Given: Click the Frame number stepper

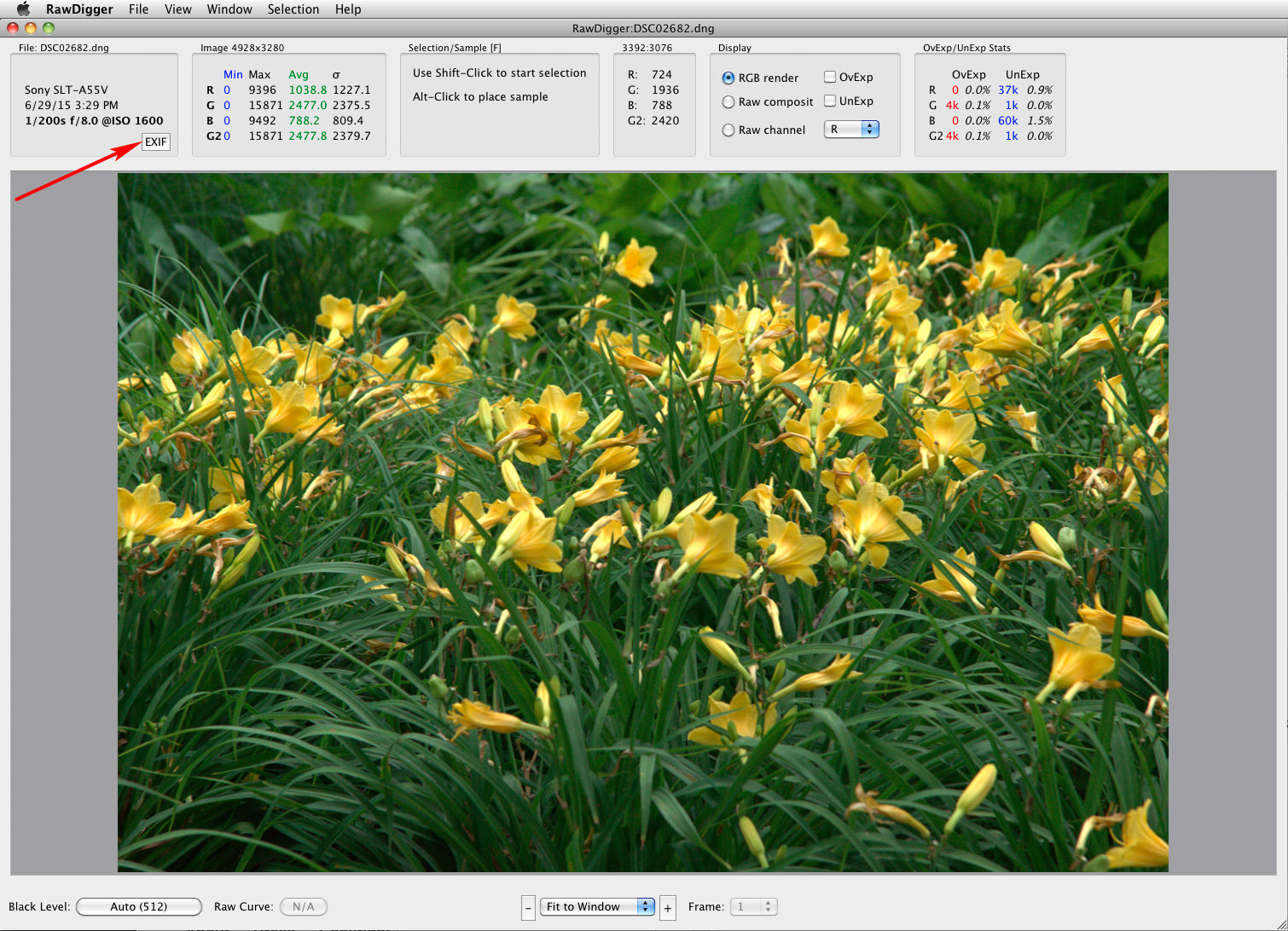Looking at the screenshot, I should (x=768, y=906).
